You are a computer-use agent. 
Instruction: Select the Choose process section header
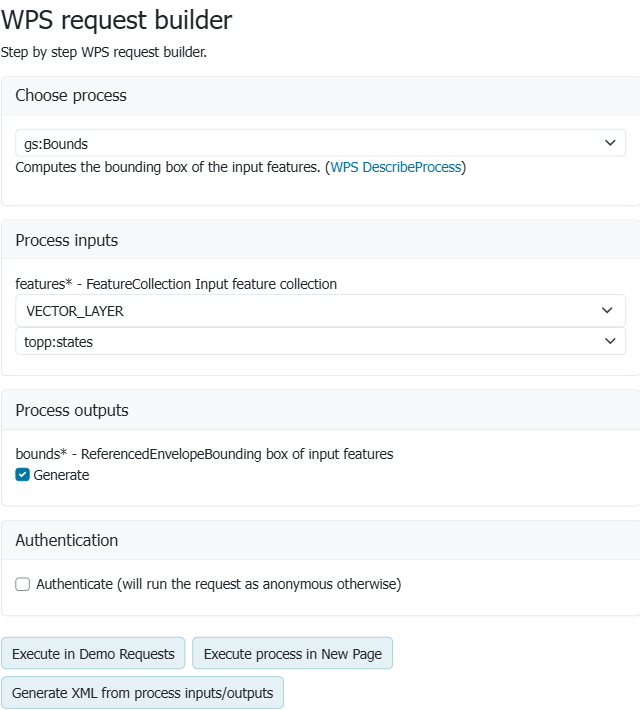pyautogui.click(x=71, y=96)
